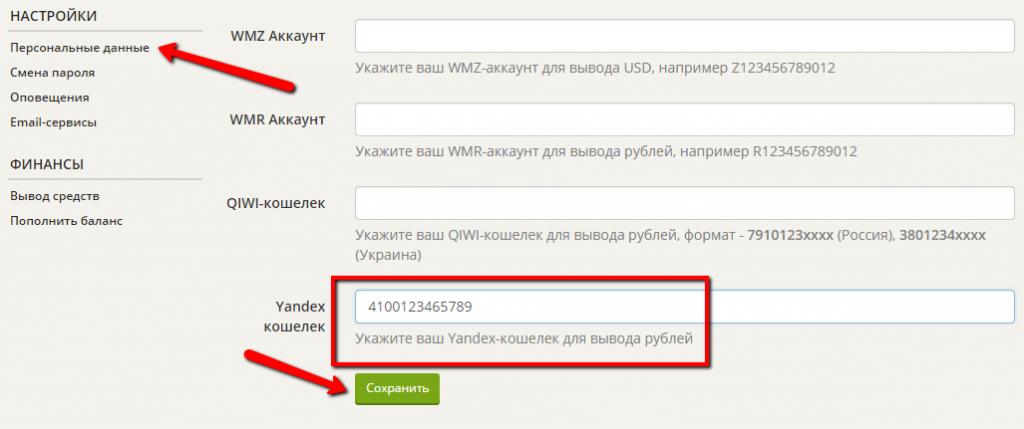This screenshot has width=1024, height=429.
Task: Click the НАСТРОЙКИ sidebar heading
Action: click(54, 16)
